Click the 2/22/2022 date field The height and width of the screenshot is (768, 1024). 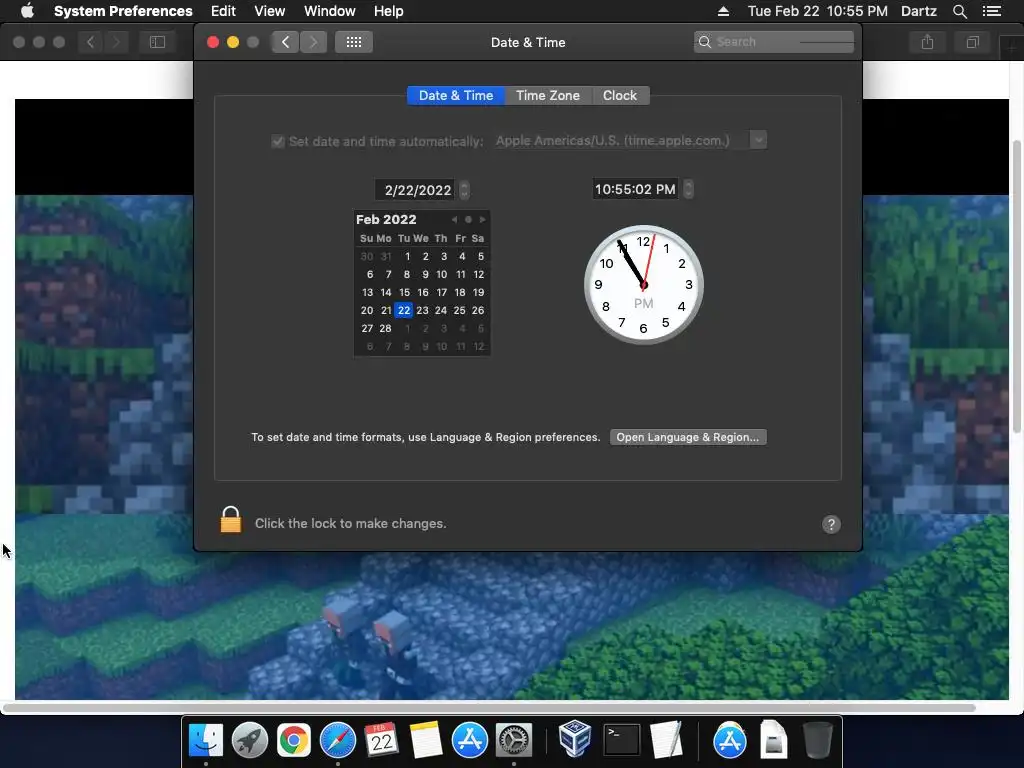click(417, 190)
